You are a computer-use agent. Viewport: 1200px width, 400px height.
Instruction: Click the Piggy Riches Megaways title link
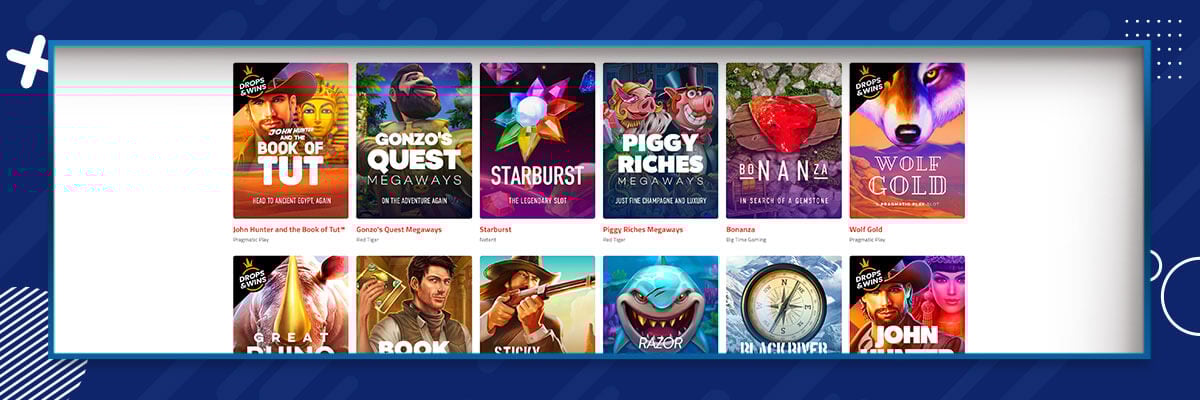(x=643, y=229)
